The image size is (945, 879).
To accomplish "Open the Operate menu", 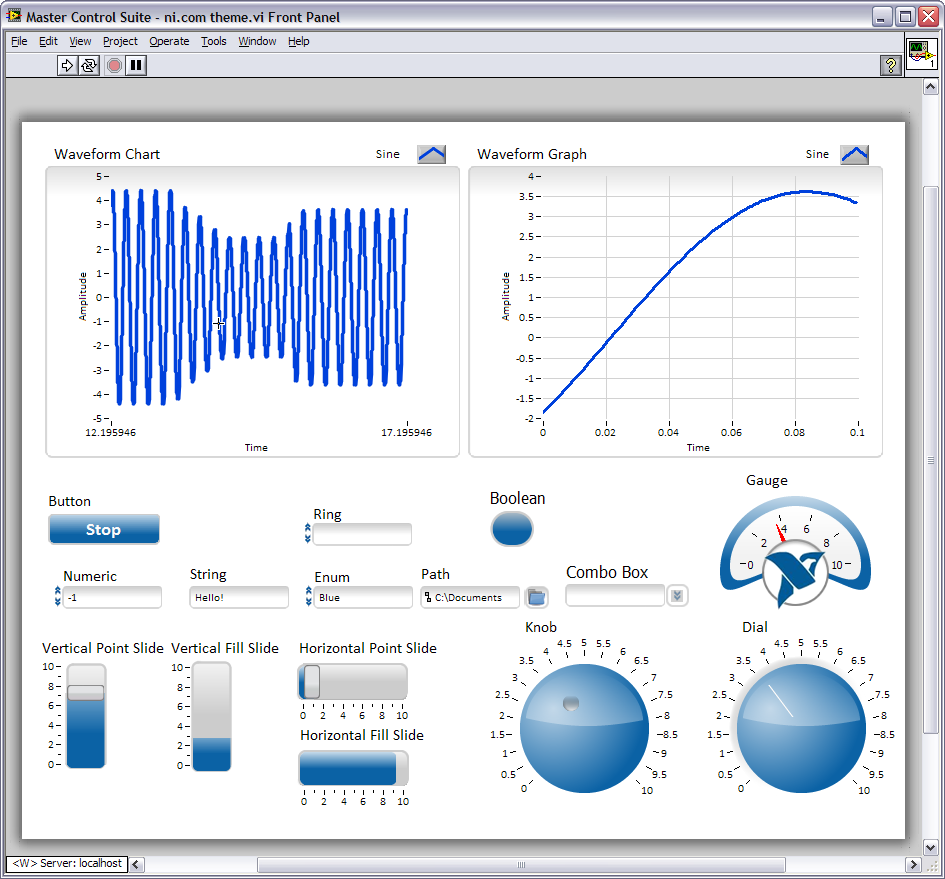I will tap(169, 41).
